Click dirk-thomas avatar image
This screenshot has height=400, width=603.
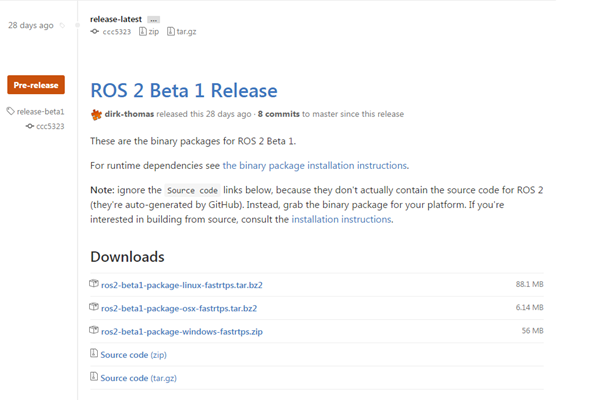click(x=96, y=114)
